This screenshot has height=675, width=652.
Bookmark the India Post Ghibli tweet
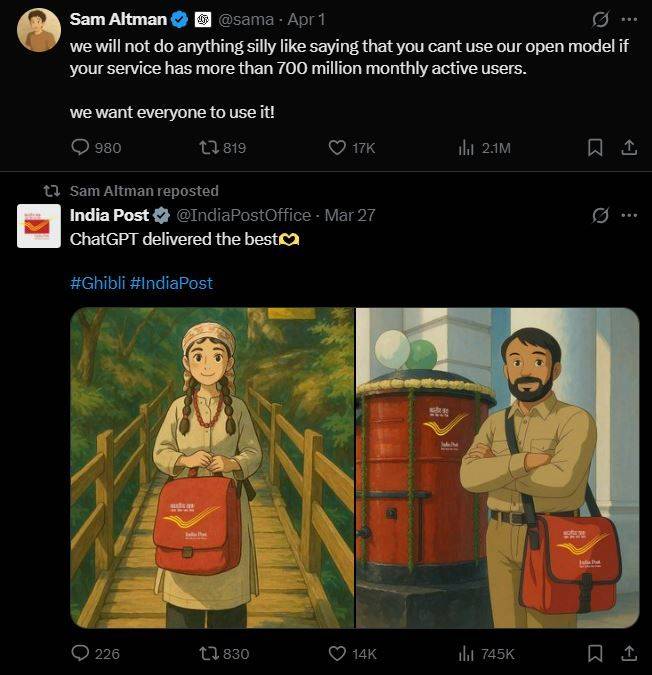(x=594, y=654)
